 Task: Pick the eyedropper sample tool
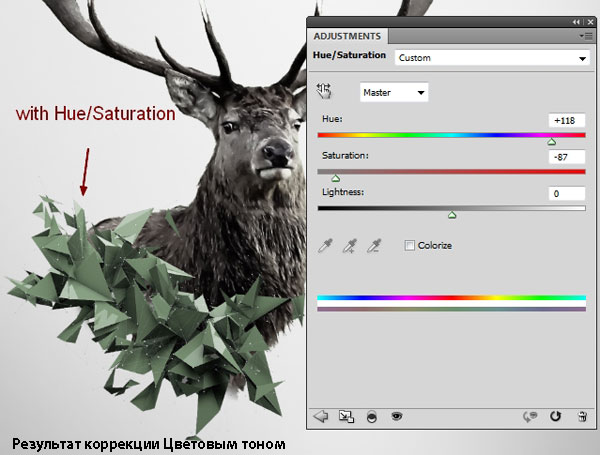325,246
